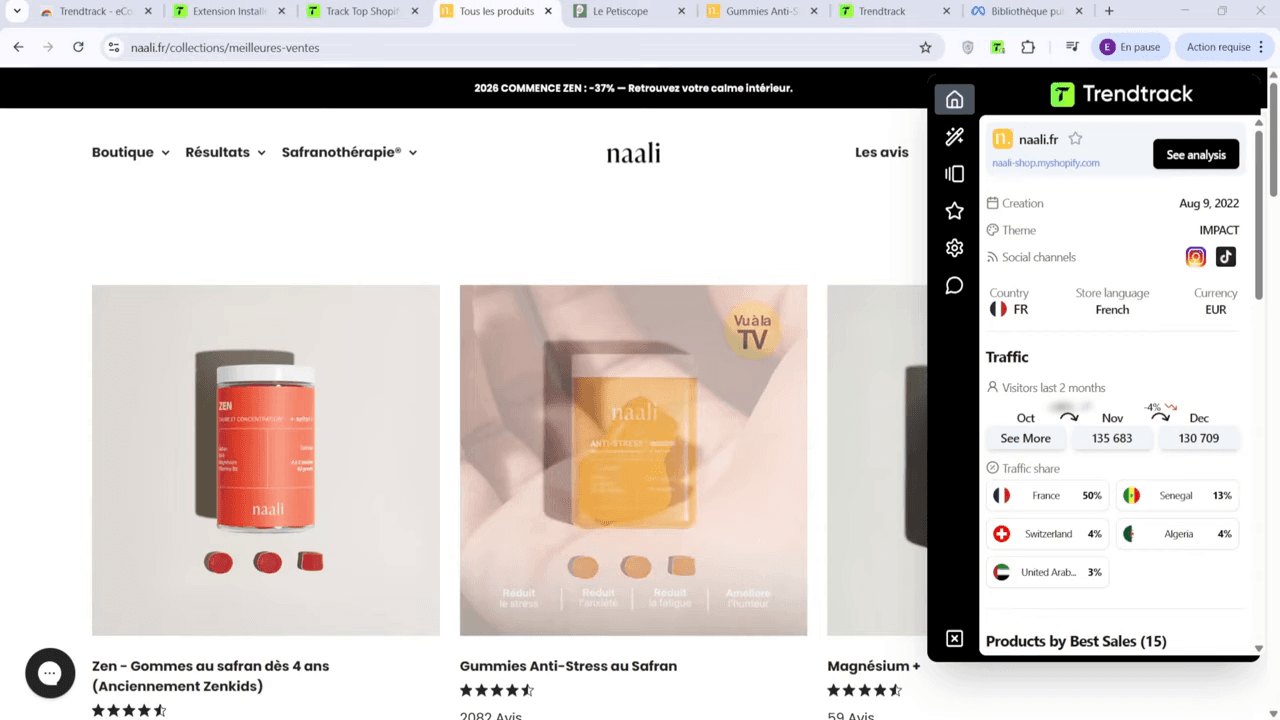Image resolution: width=1280 pixels, height=720 pixels.
Task: Toggle the extension's 'En pause' status badge
Action: click(x=1131, y=46)
